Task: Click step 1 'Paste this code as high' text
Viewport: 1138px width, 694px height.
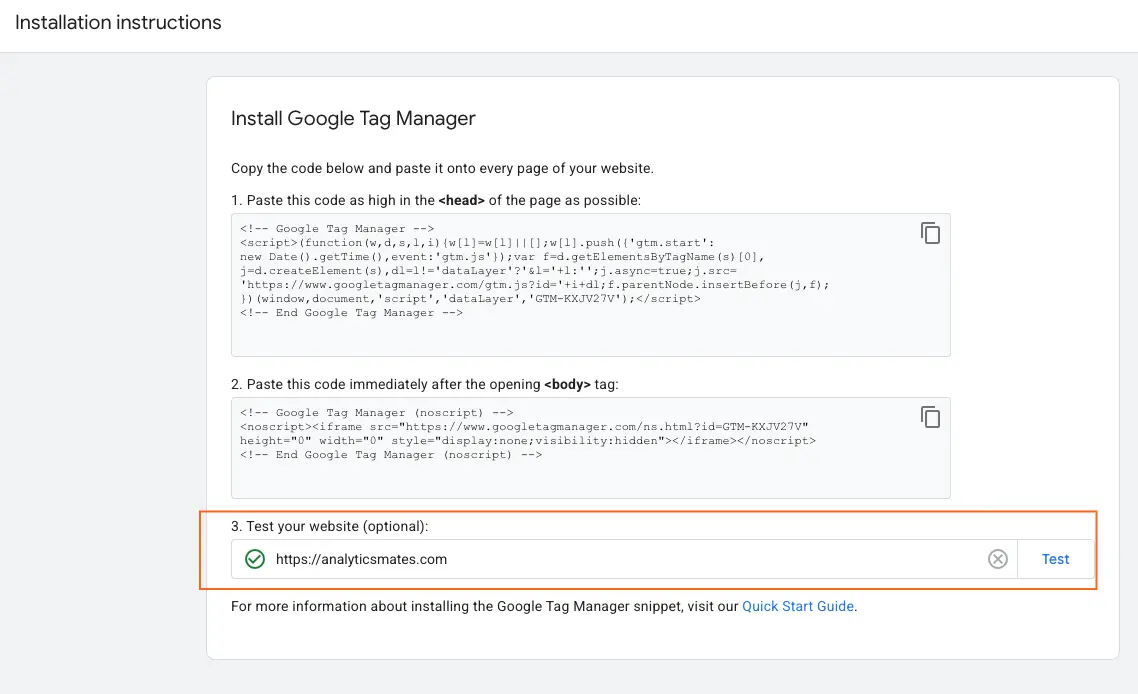Action: point(435,200)
